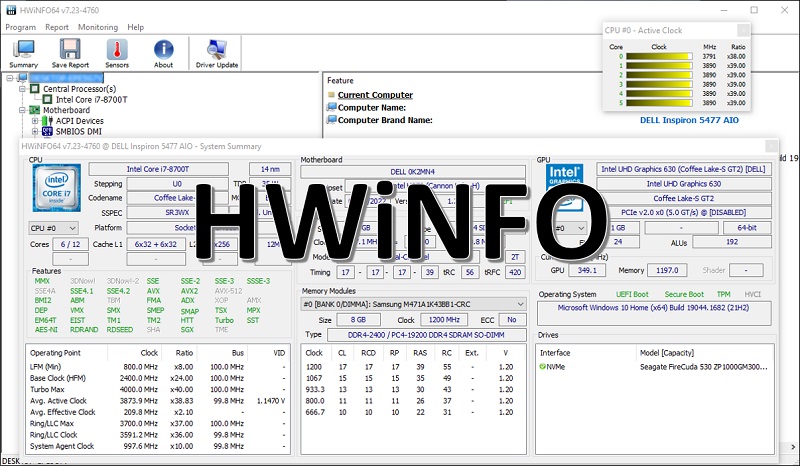
Task: Select the Central Processor(s) tree item
Action: pos(80,89)
